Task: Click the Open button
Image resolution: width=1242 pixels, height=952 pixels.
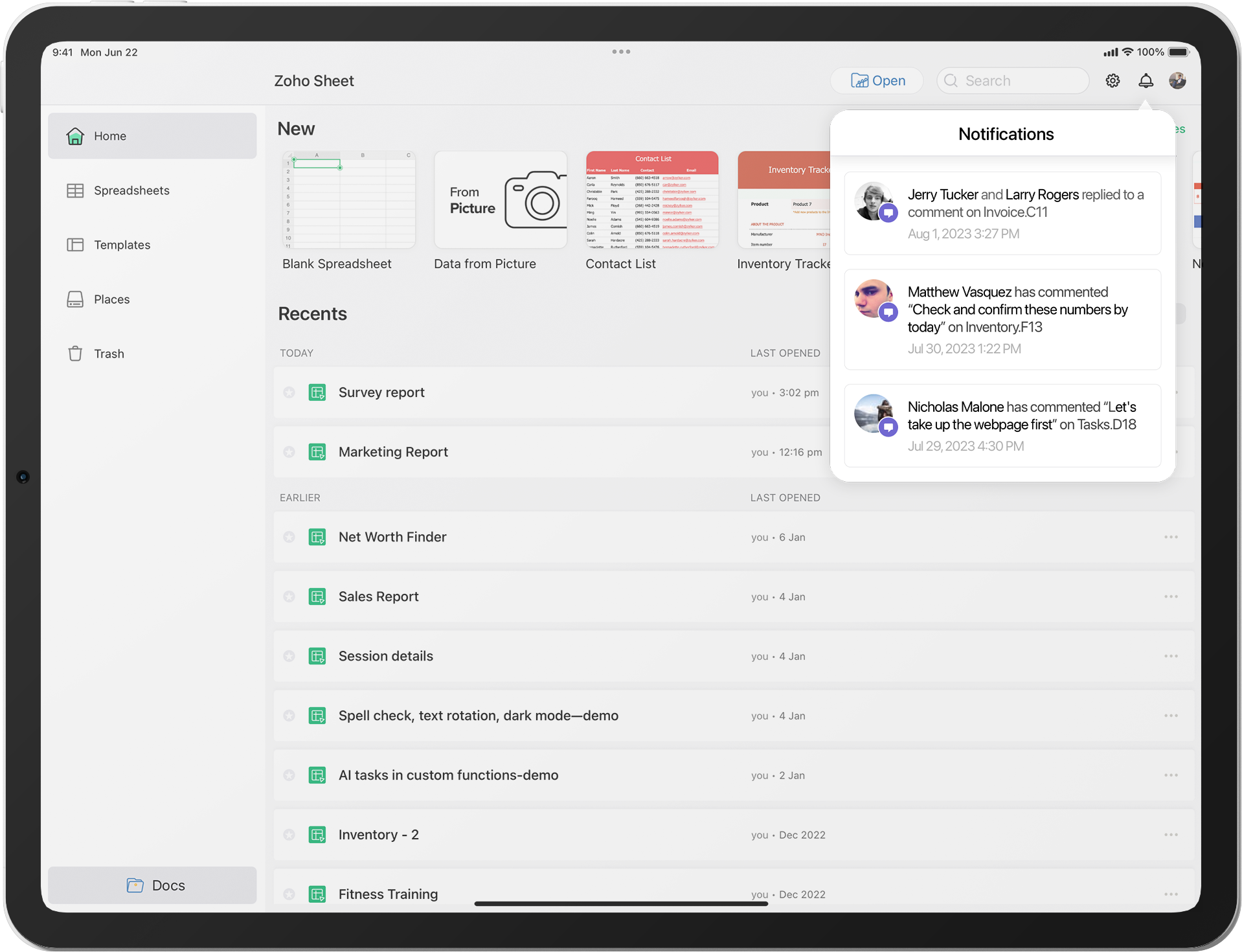Action: pyautogui.click(x=877, y=81)
